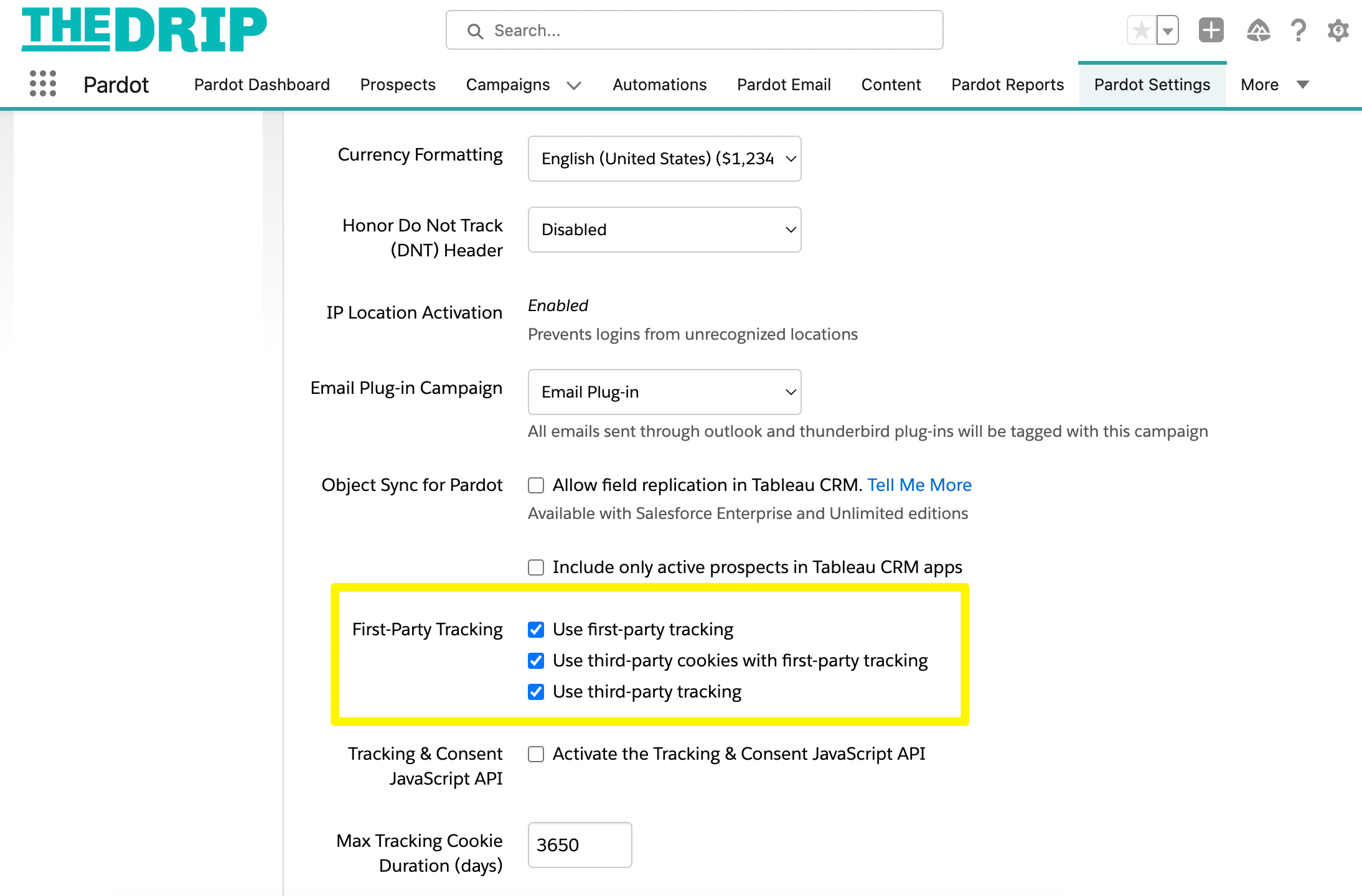Go to the Prospects tab
The height and width of the screenshot is (896, 1362).
point(398,85)
